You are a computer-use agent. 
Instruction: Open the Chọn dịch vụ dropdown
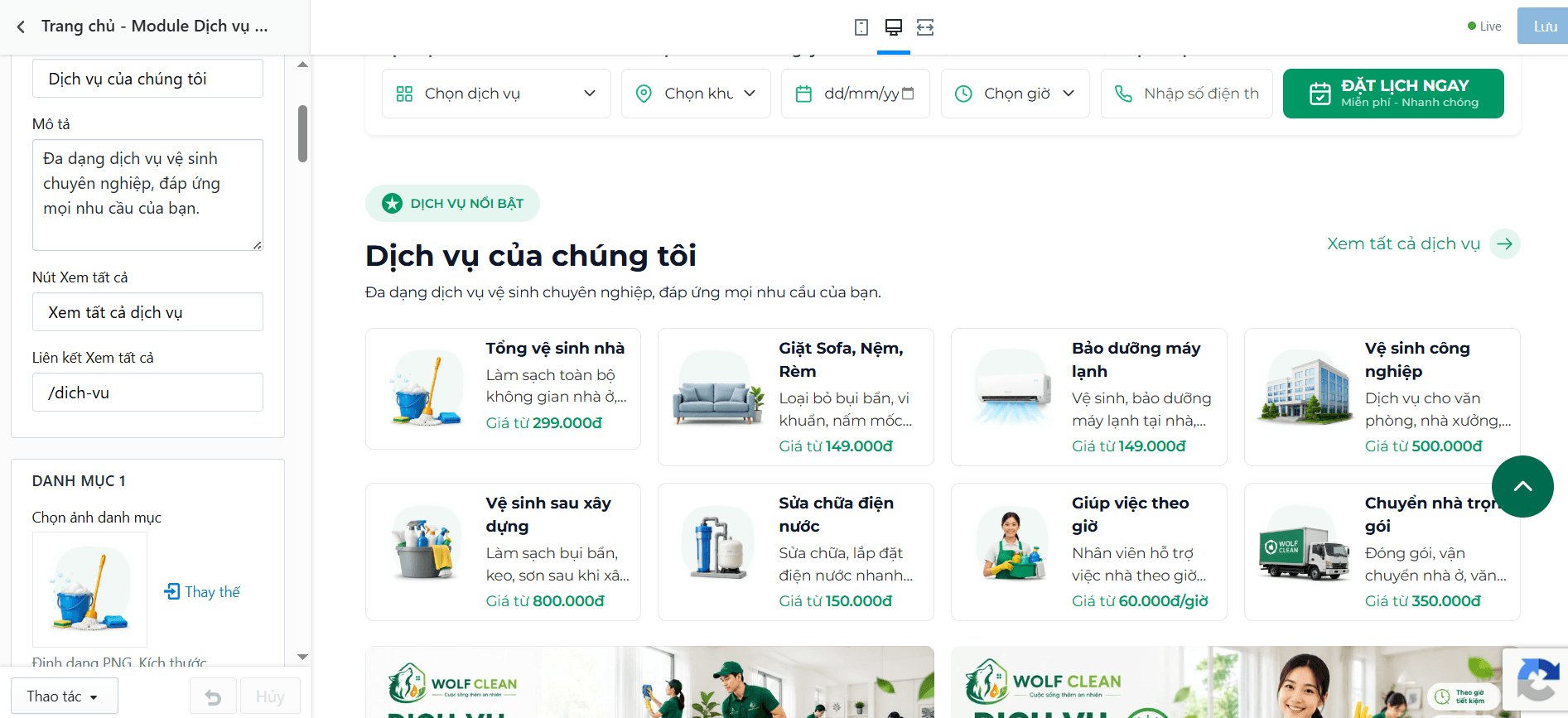(496, 94)
